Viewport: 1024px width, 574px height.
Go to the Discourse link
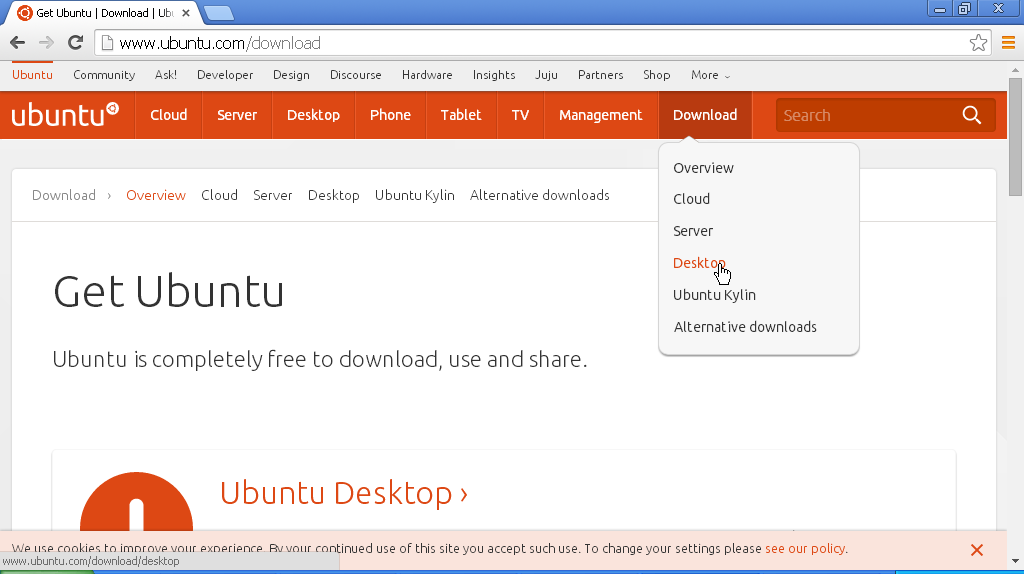click(x=356, y=75)
